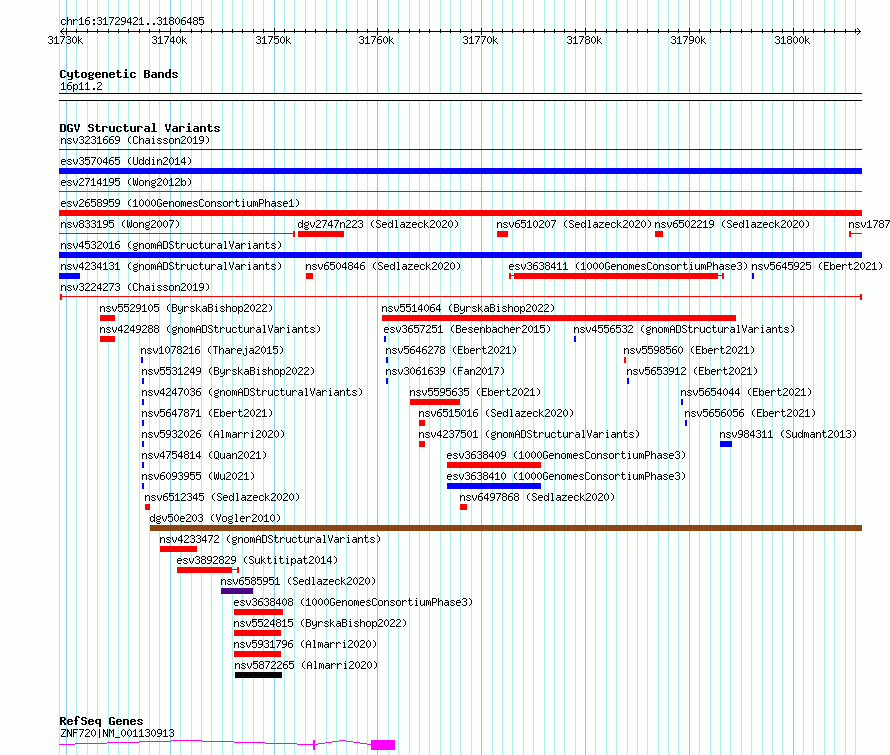Select nsv5524815 (ByrskaBishop2022) red bar

tap(257, 633)
